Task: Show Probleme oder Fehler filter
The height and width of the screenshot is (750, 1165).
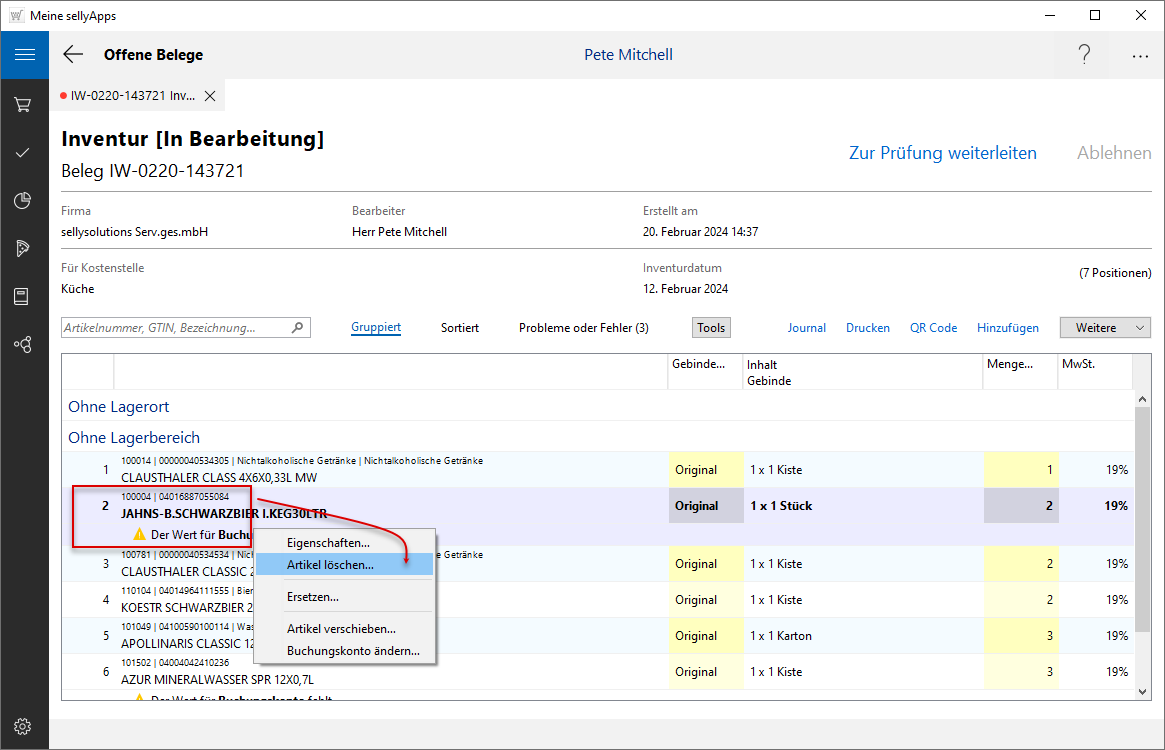Action: click(583, 328)
